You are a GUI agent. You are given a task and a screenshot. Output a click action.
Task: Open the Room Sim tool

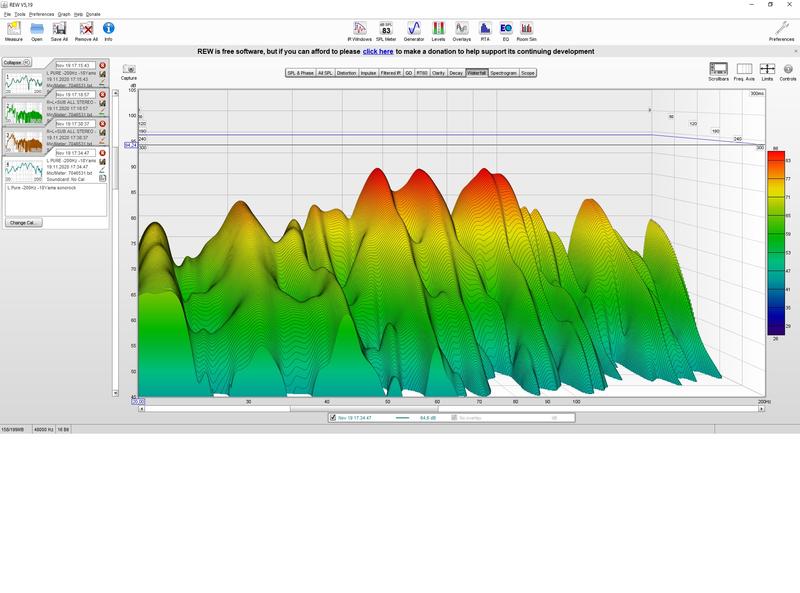tap(526, 31)
